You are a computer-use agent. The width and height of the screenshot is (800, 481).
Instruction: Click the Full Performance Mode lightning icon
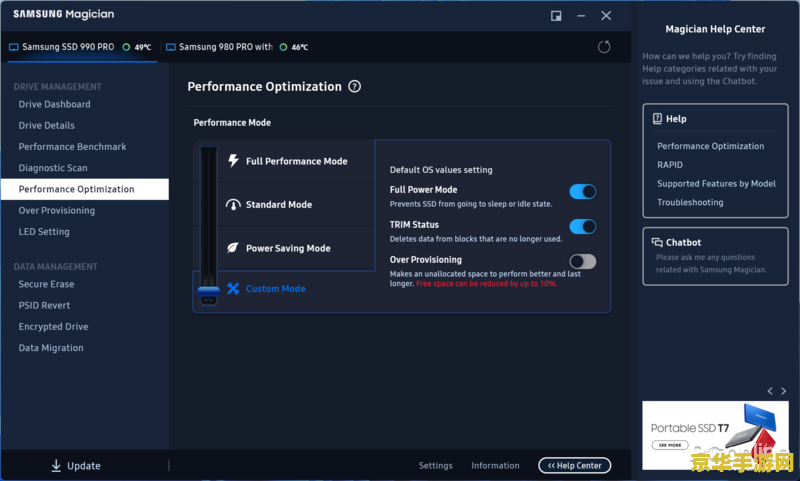(233, 161)
